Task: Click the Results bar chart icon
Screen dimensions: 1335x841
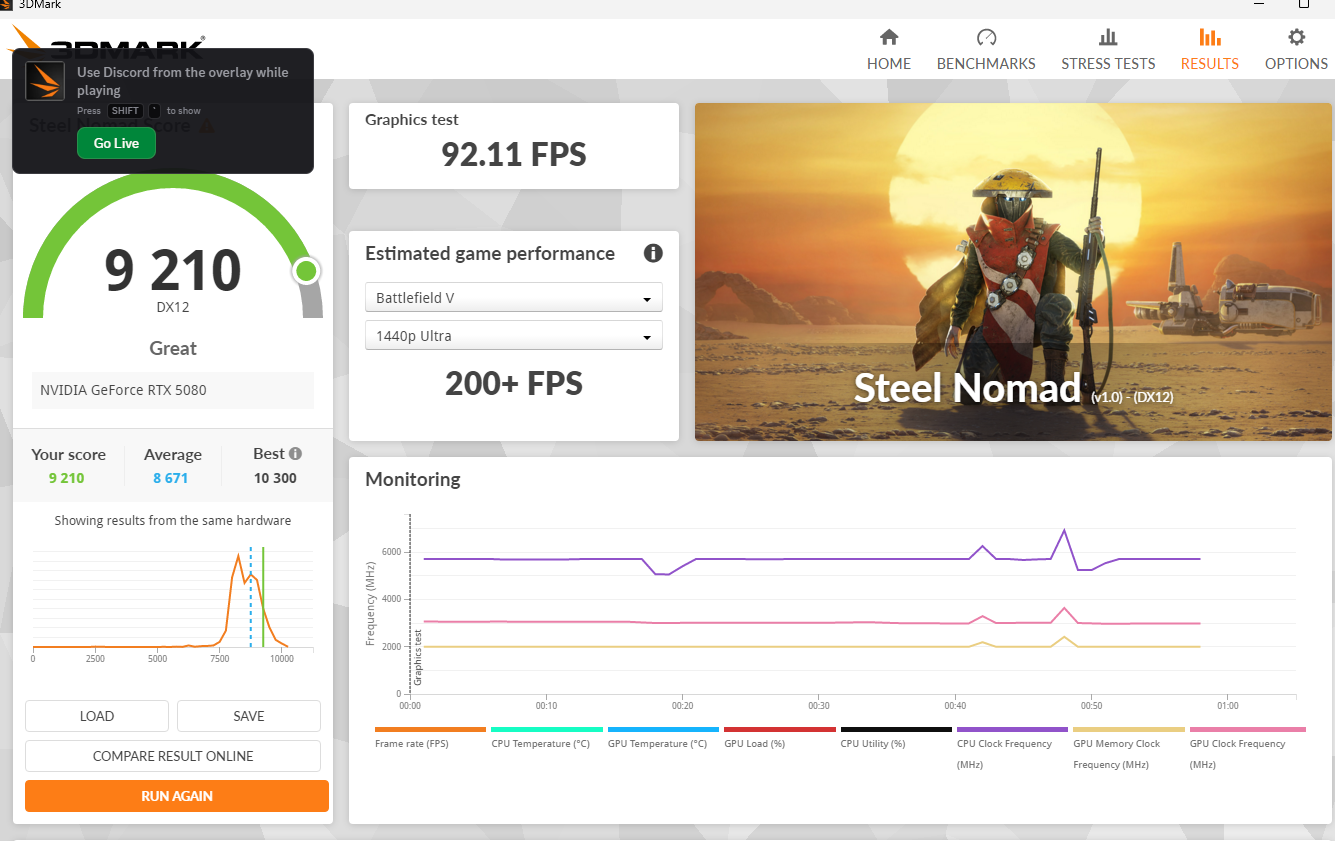Action: tap(1209, 38)
